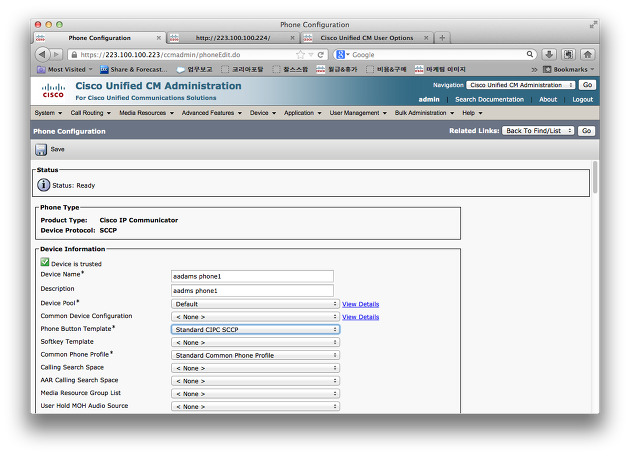The height and width of the screenshot is (456, 630).
Task: Open the Softkey Template dropdown
Action: (x=255, y=342)
